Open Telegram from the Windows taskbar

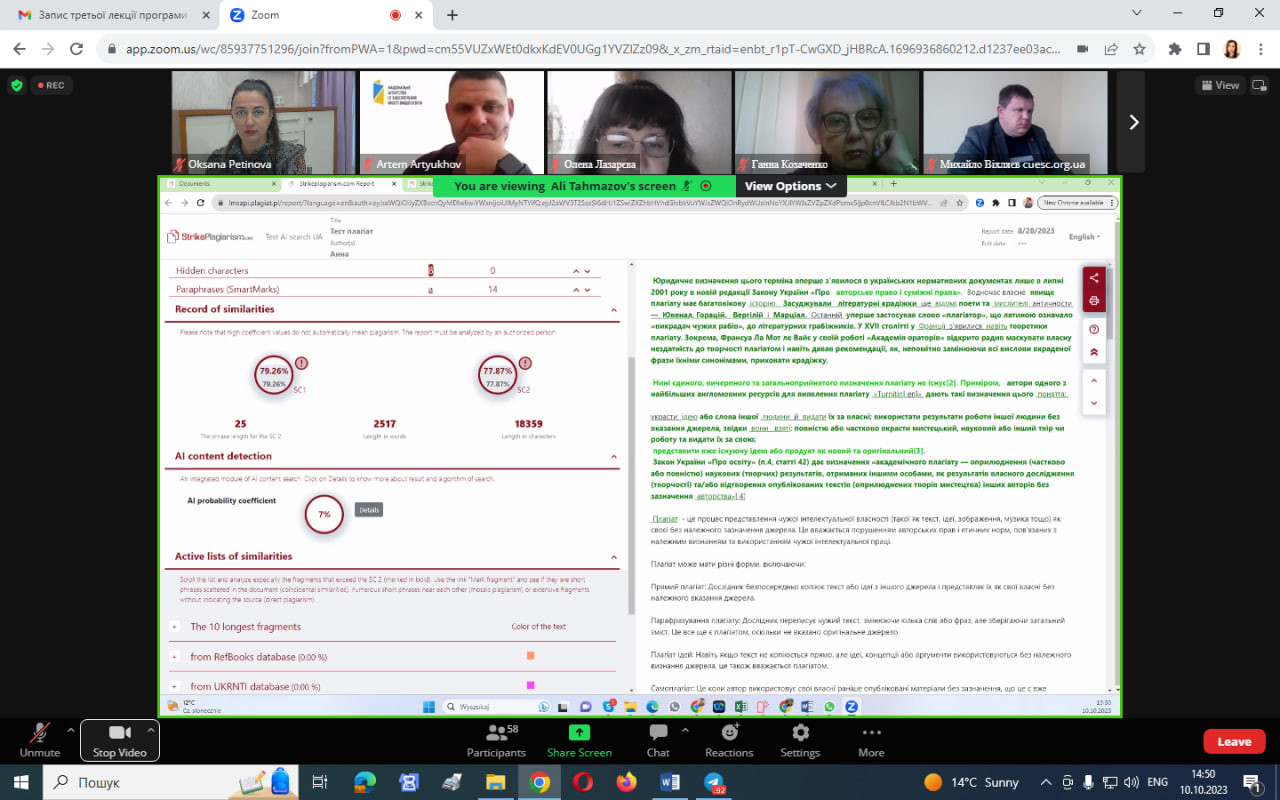point(714,782)
